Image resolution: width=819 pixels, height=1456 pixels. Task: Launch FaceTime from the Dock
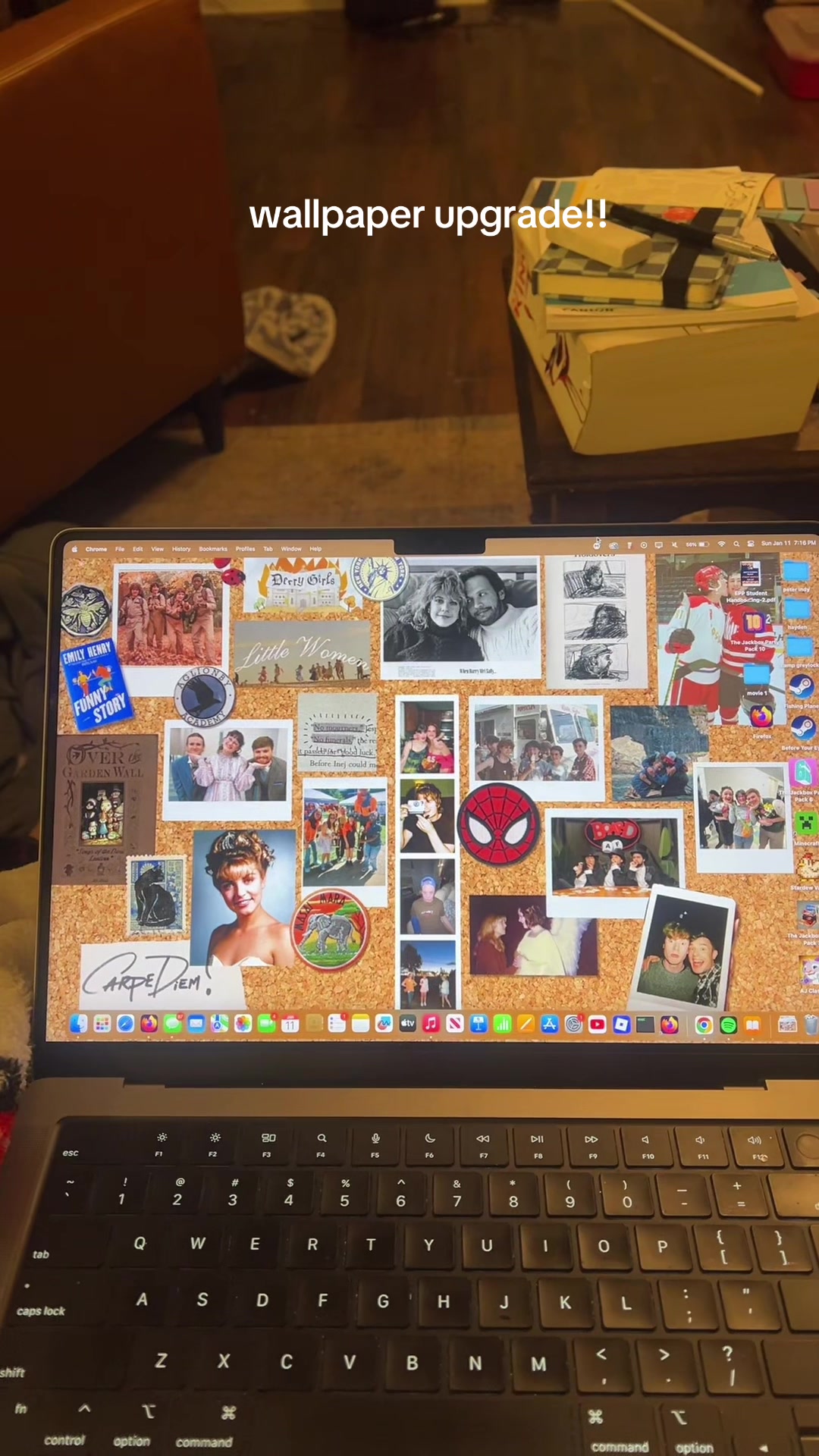(266, 1024)
